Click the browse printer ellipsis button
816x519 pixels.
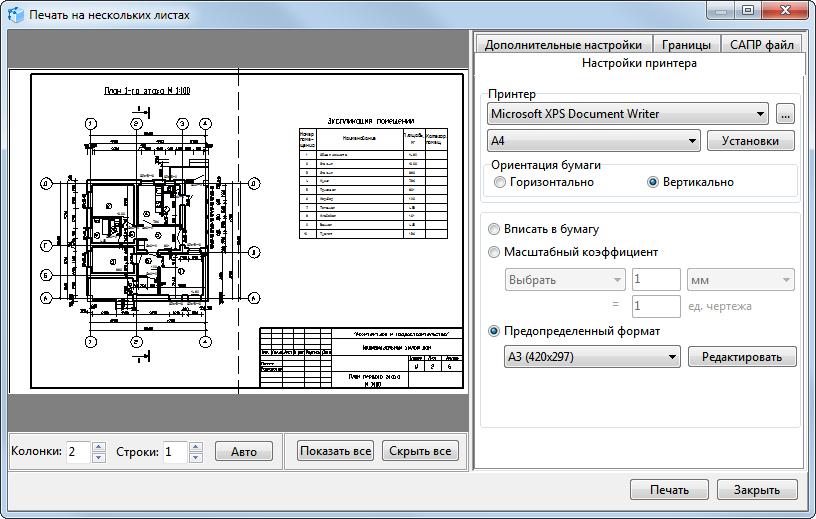785,114
